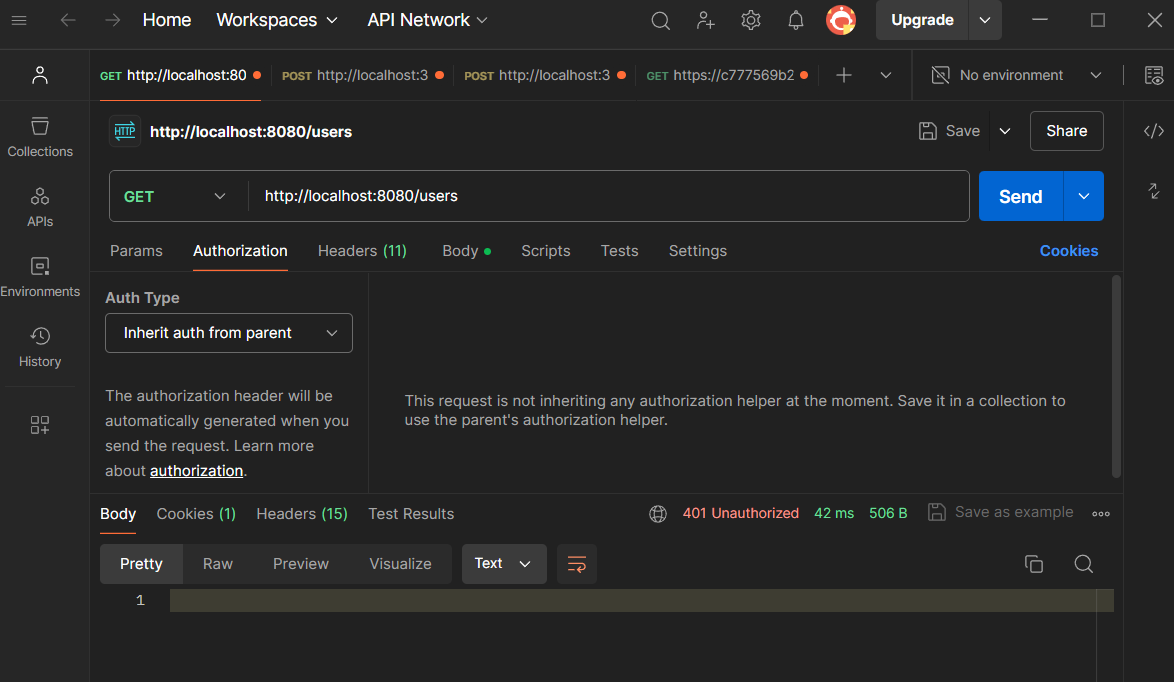Click the network globe icon
This screenshot has height=682, width=1174.
pyautogui.click(x=657, y=514)
